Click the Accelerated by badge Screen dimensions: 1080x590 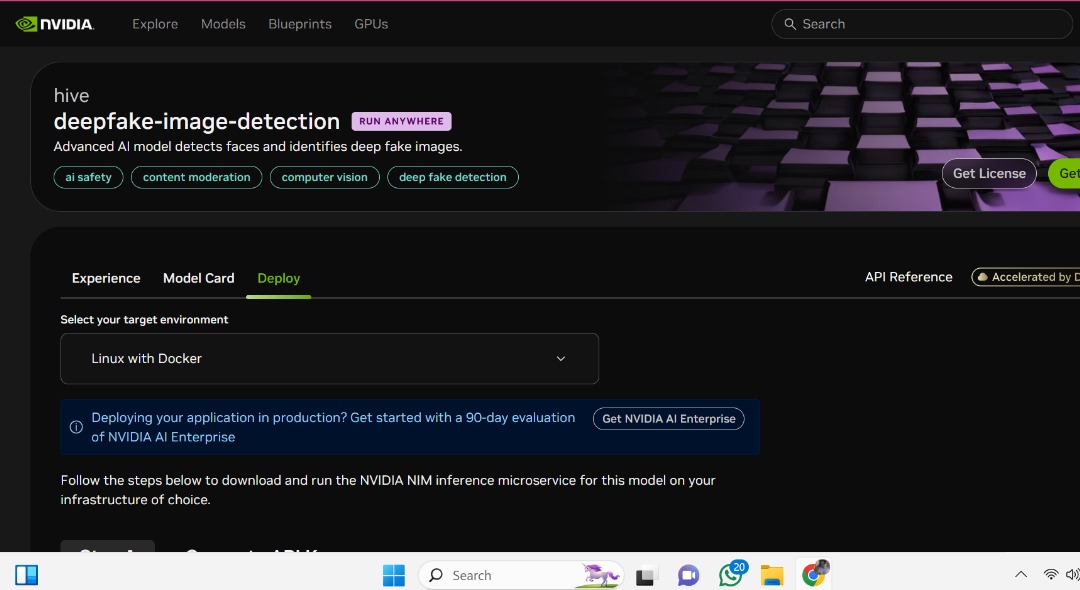point(1026,277)
